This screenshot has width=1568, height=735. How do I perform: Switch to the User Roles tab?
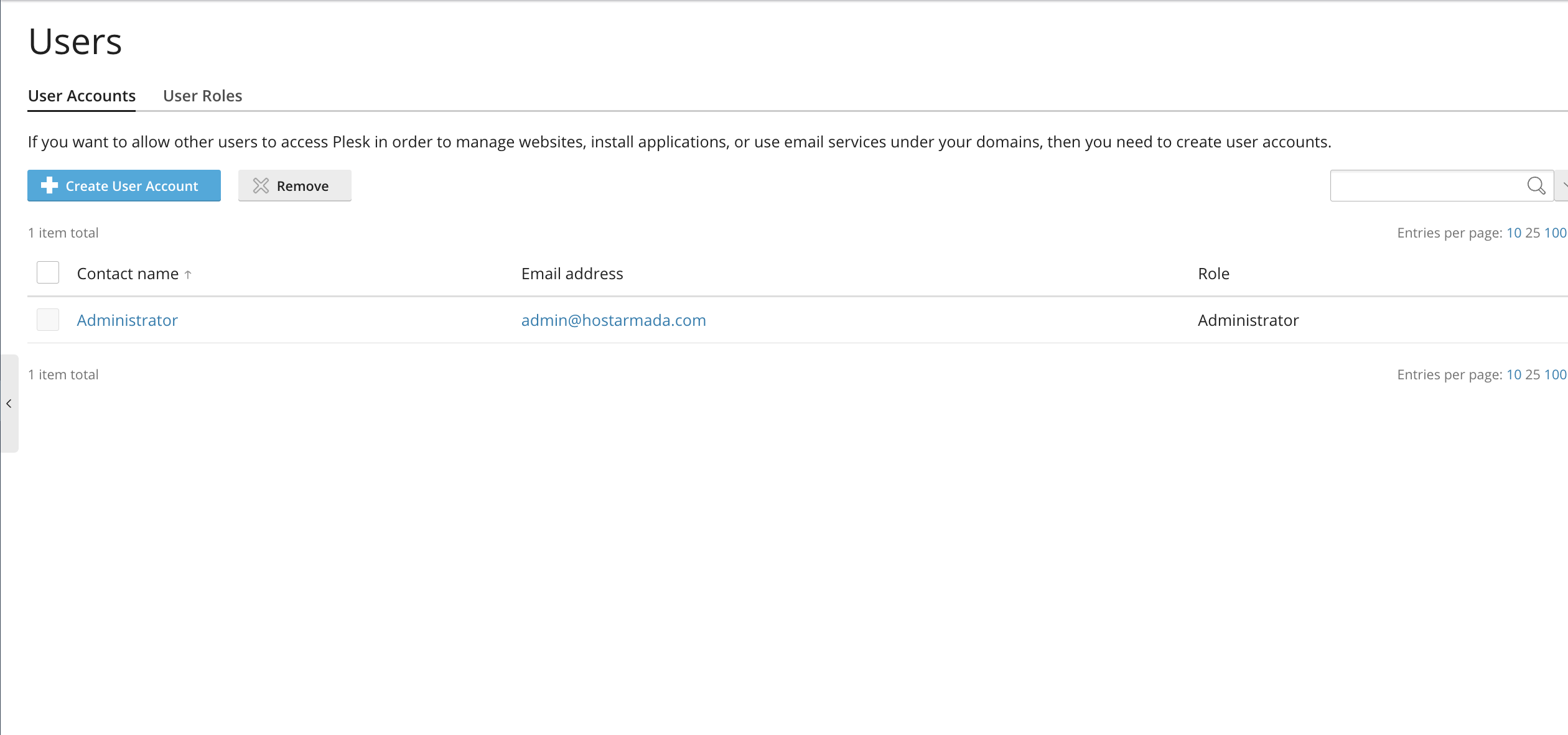pos(202,96)
